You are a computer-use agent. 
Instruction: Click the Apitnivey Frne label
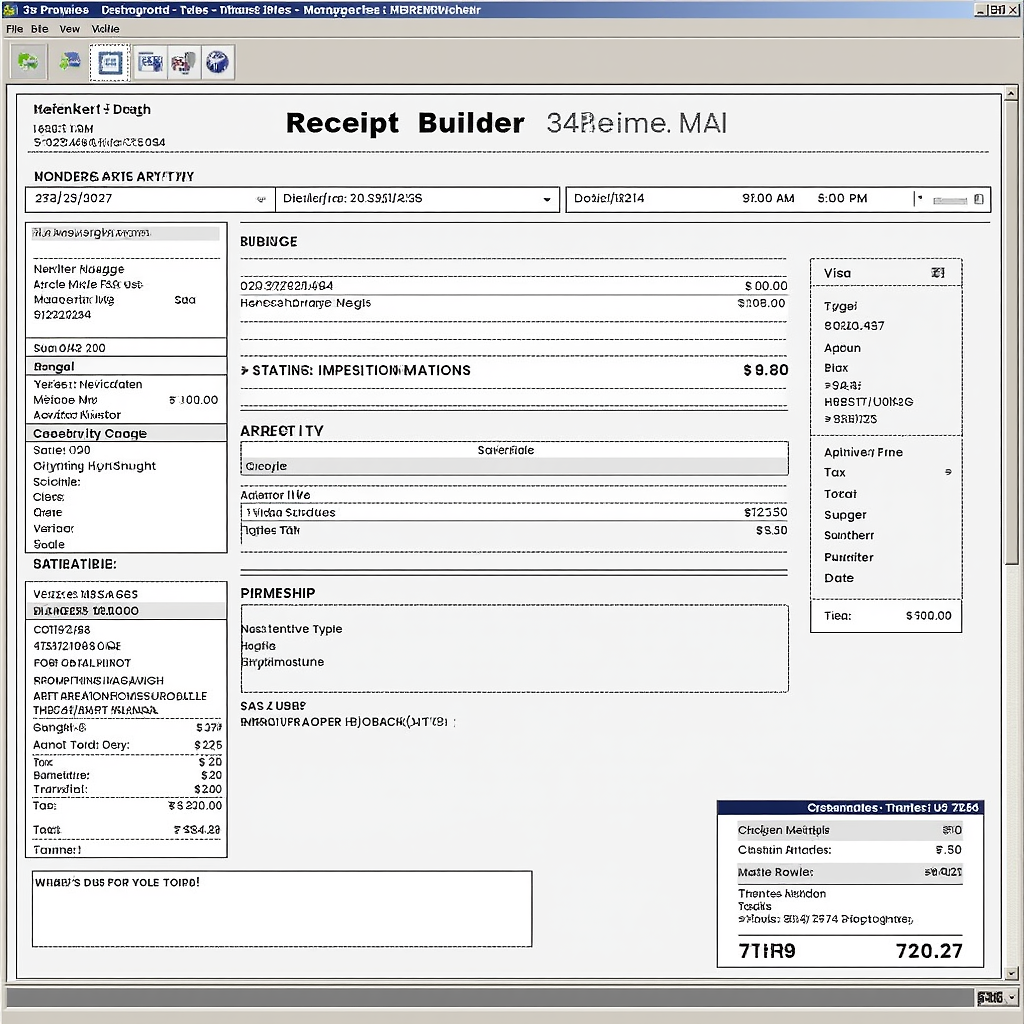(863, 452)
